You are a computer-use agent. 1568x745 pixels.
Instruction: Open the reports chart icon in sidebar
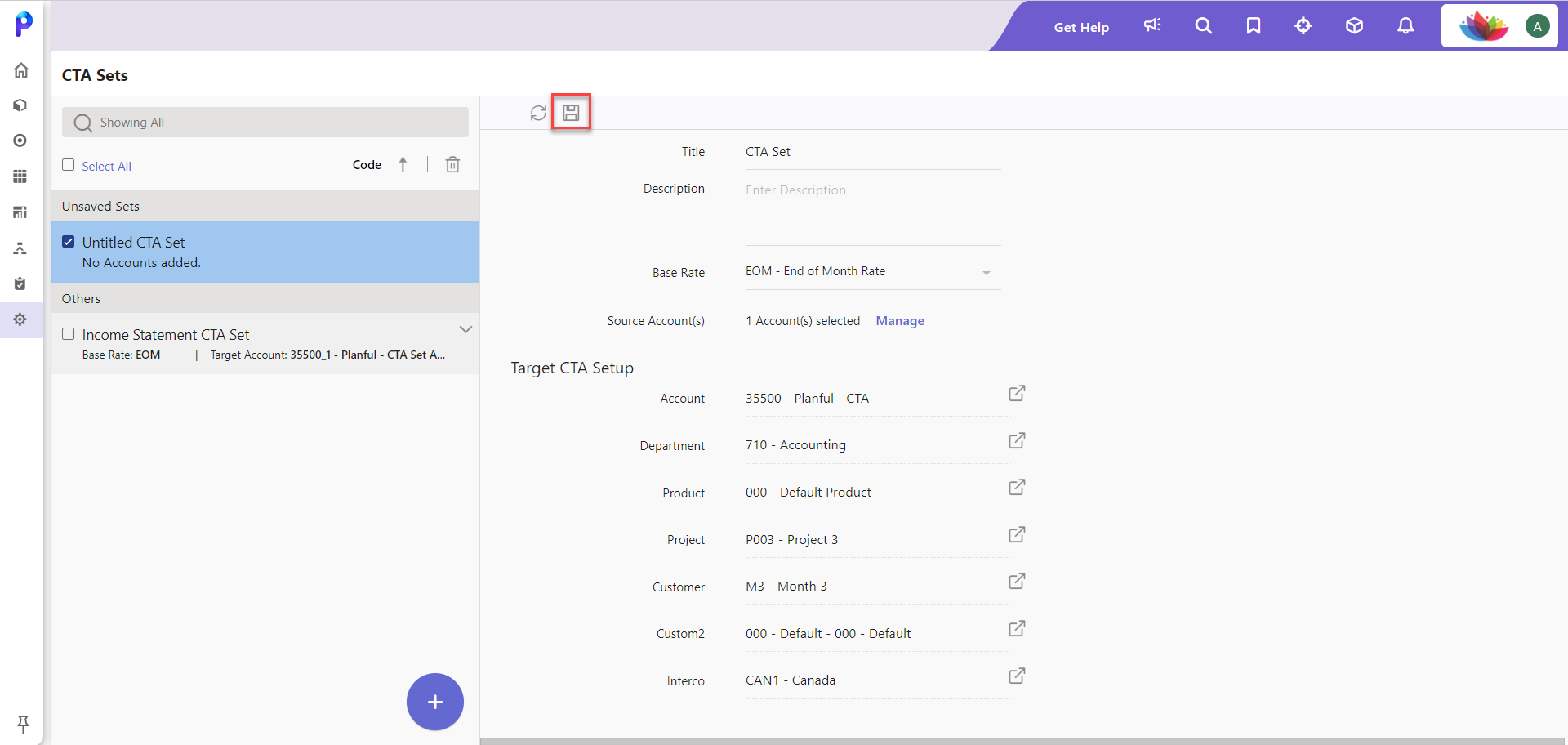pos(20,212)
